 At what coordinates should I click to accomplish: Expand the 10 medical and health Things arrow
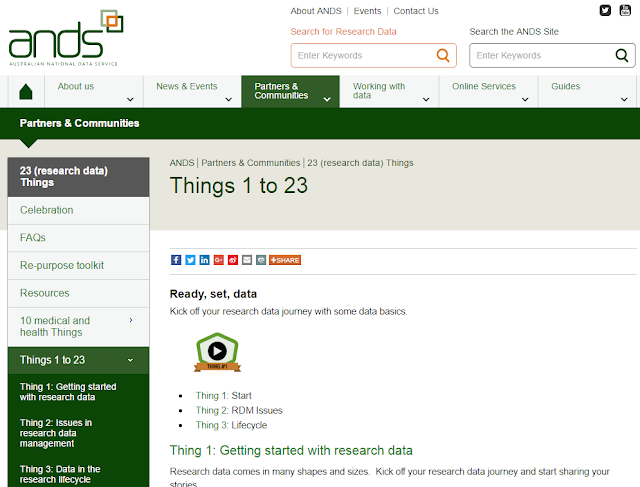pos(131,320)
